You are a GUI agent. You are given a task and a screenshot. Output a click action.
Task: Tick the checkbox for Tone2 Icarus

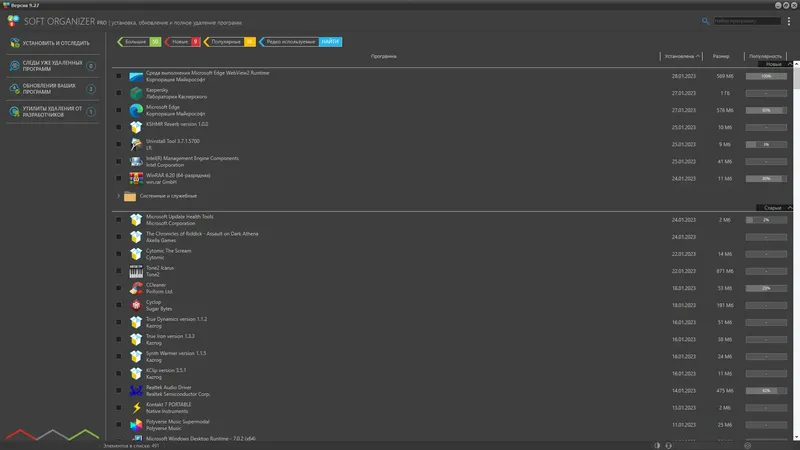tap(118, 271)
